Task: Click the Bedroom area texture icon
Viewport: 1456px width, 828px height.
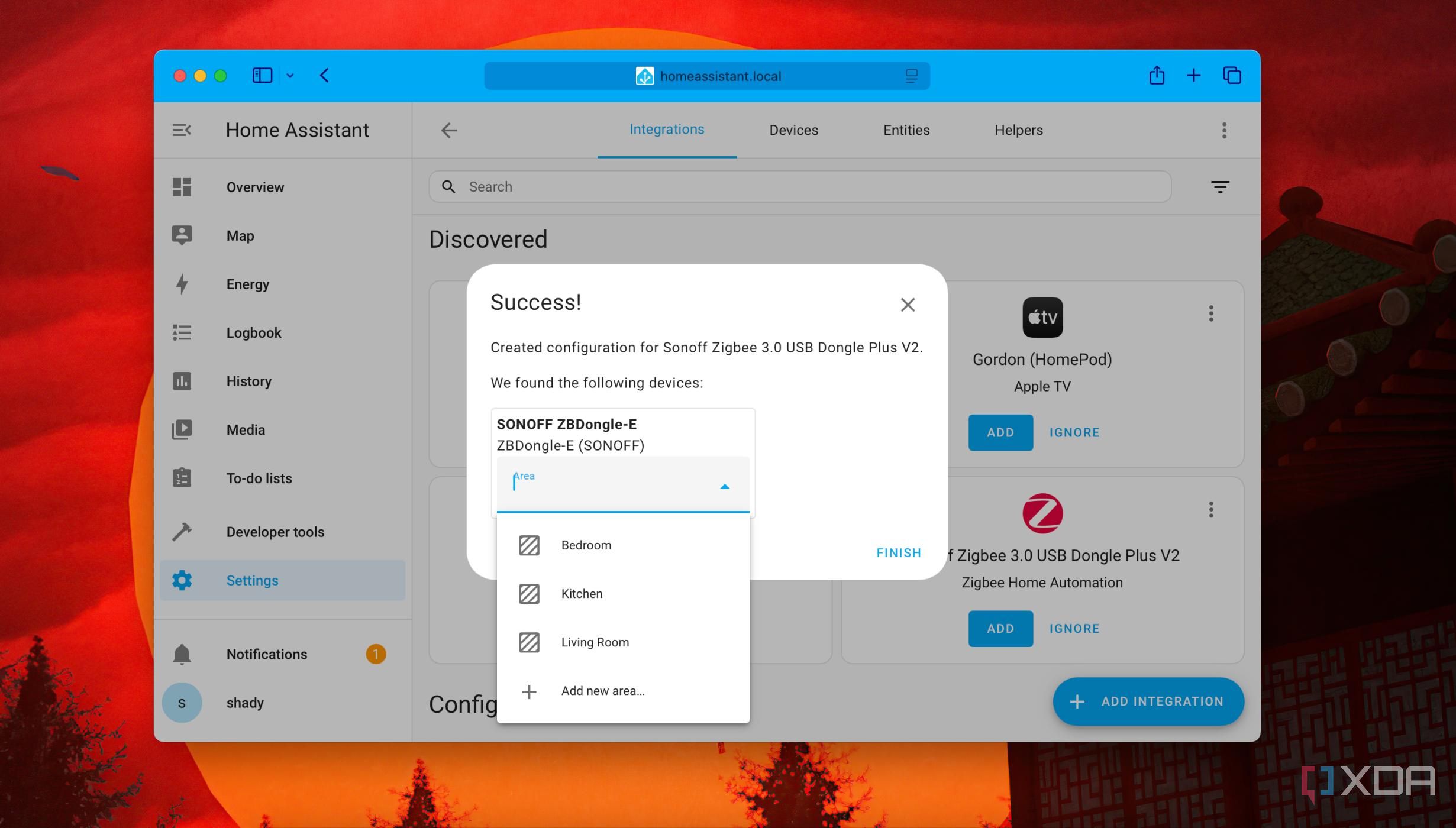Action: pyautogui.click(x=529, y=545)
